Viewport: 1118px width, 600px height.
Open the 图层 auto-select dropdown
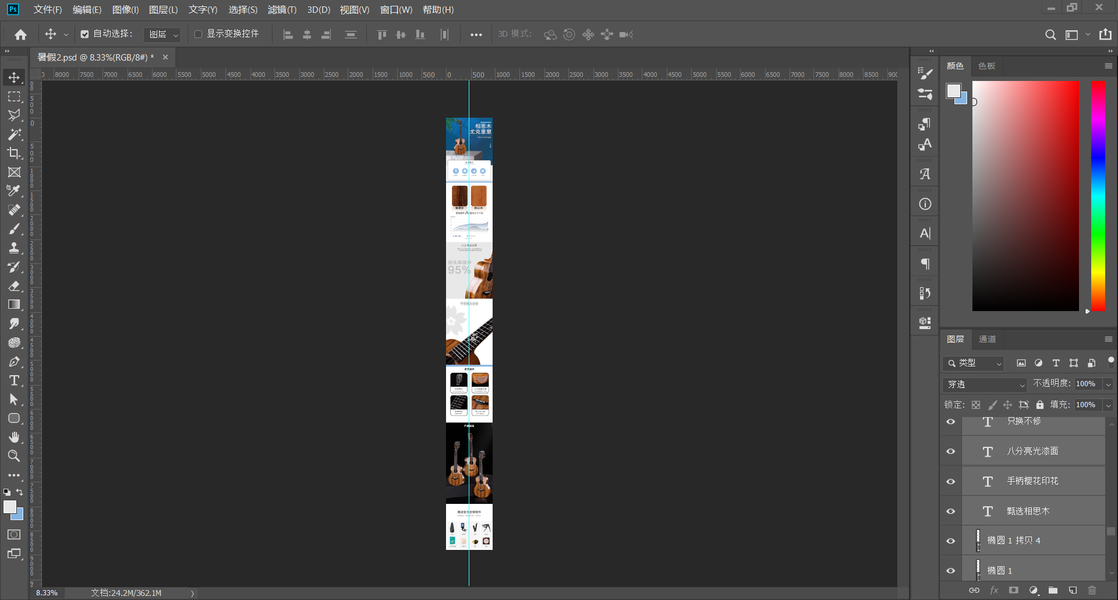point(163,34)
